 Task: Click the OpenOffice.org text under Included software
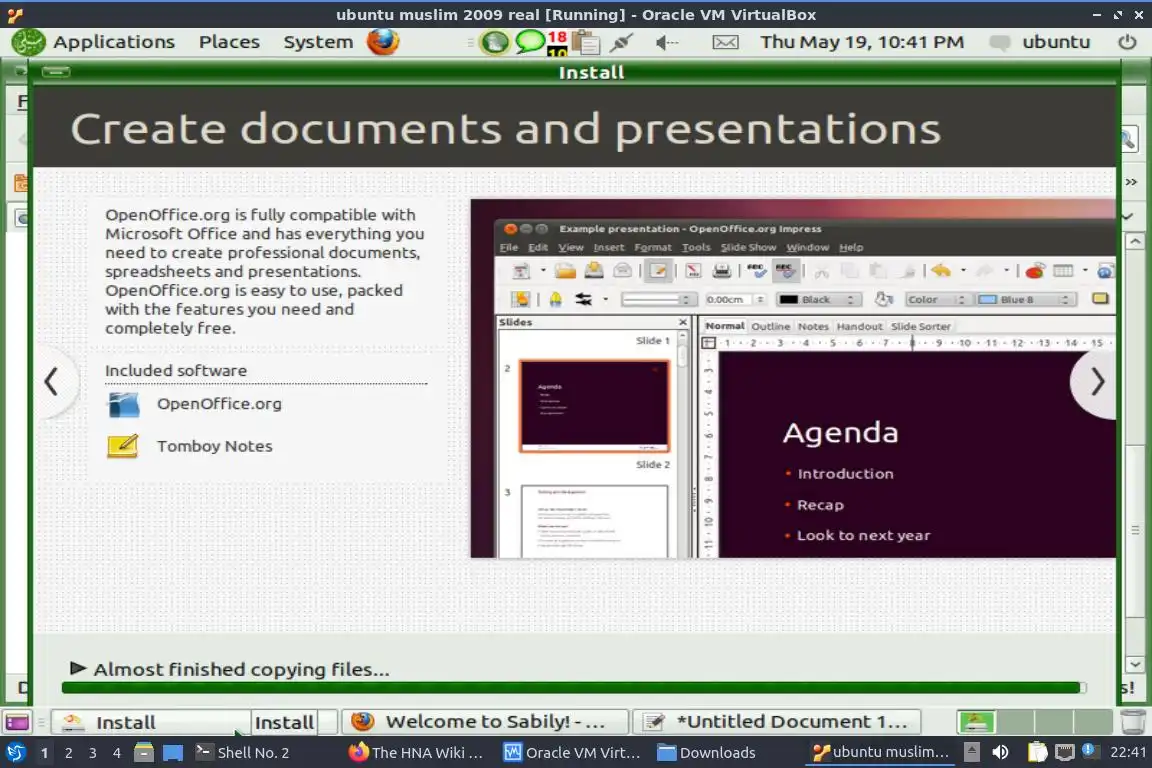[x=219, y=403]
